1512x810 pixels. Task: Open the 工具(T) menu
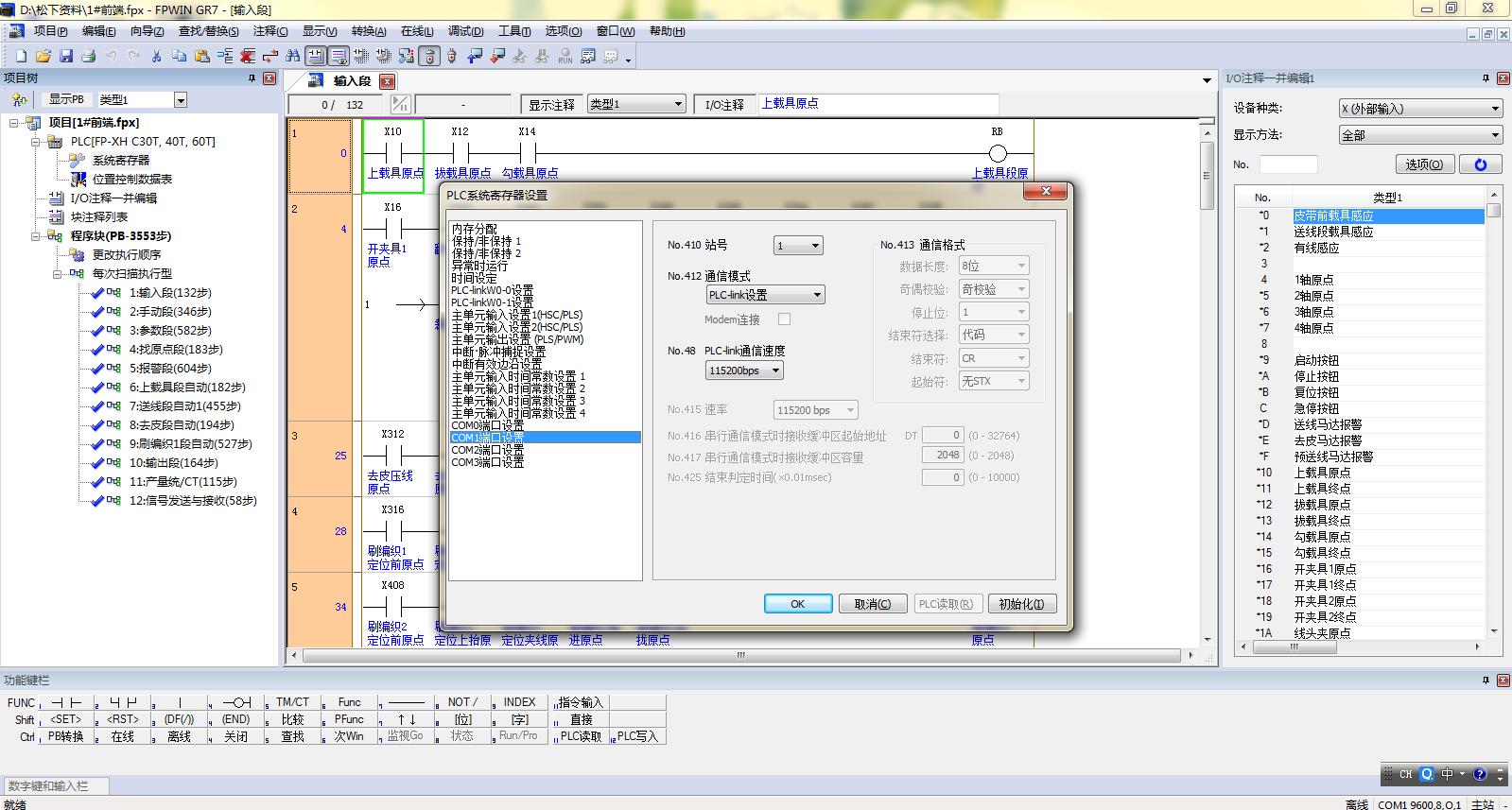coord(514,31)
